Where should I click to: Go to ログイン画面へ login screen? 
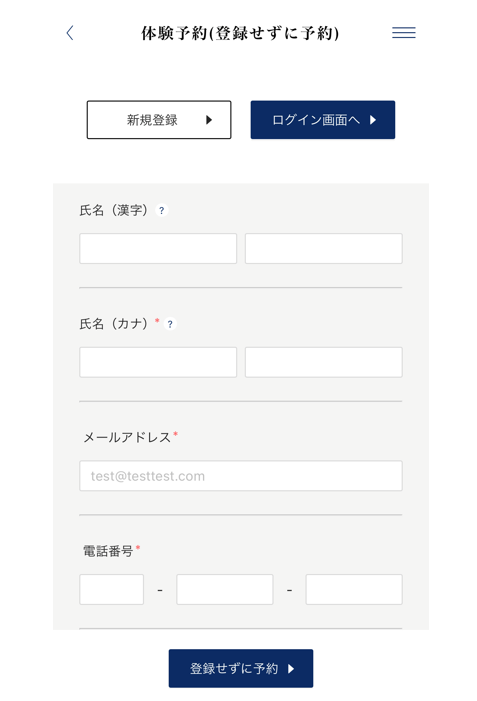click(x=323, y=120)
